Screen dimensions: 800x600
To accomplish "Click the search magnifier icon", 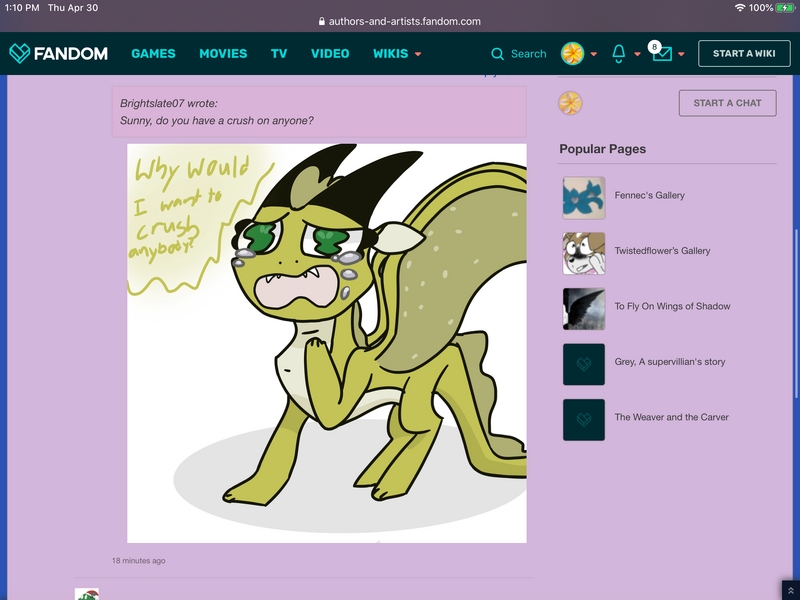I will point(498,54).
